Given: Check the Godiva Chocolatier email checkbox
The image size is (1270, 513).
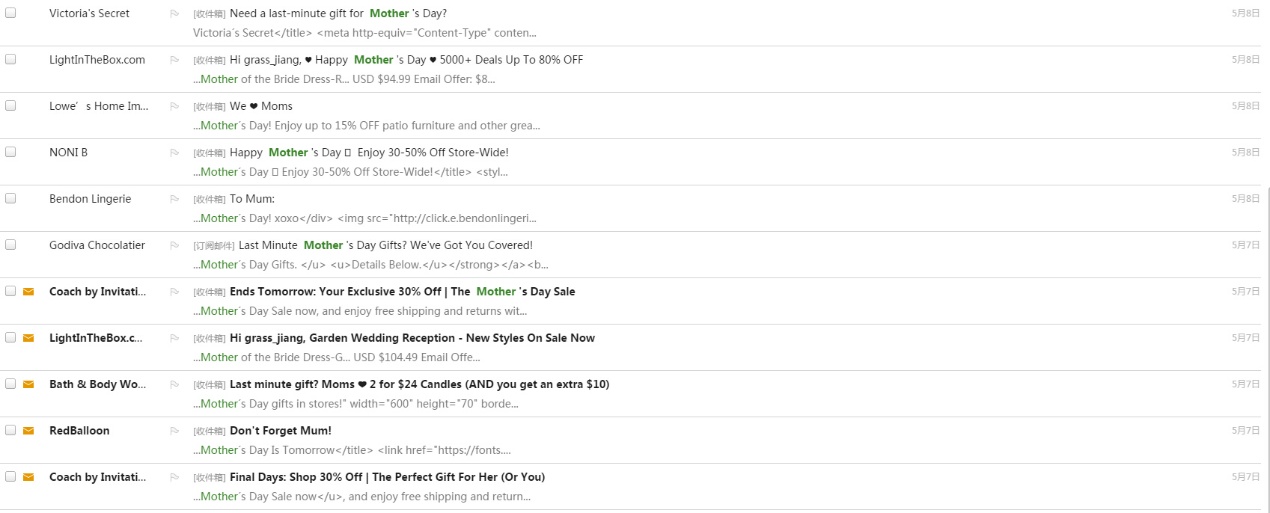Looking at the screenshot, I should pyautogui.click(x=11, y=245).
